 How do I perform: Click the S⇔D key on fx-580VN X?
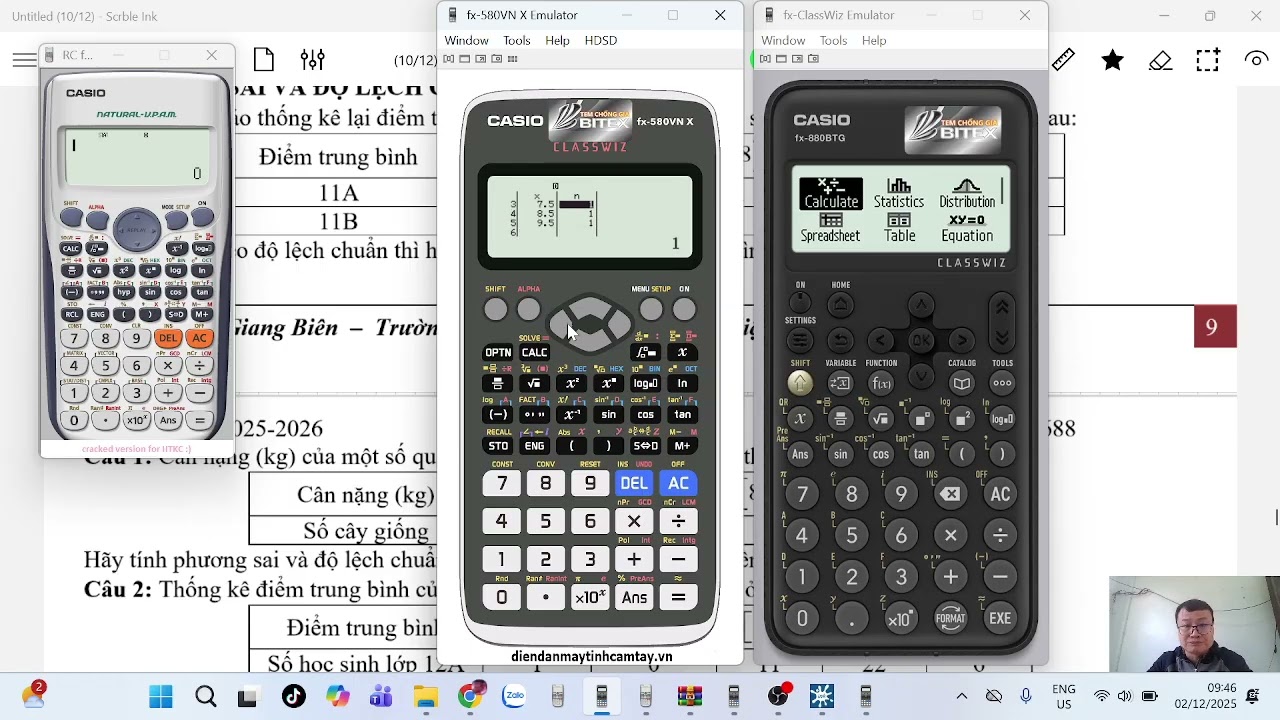click(x=645, y=446)
